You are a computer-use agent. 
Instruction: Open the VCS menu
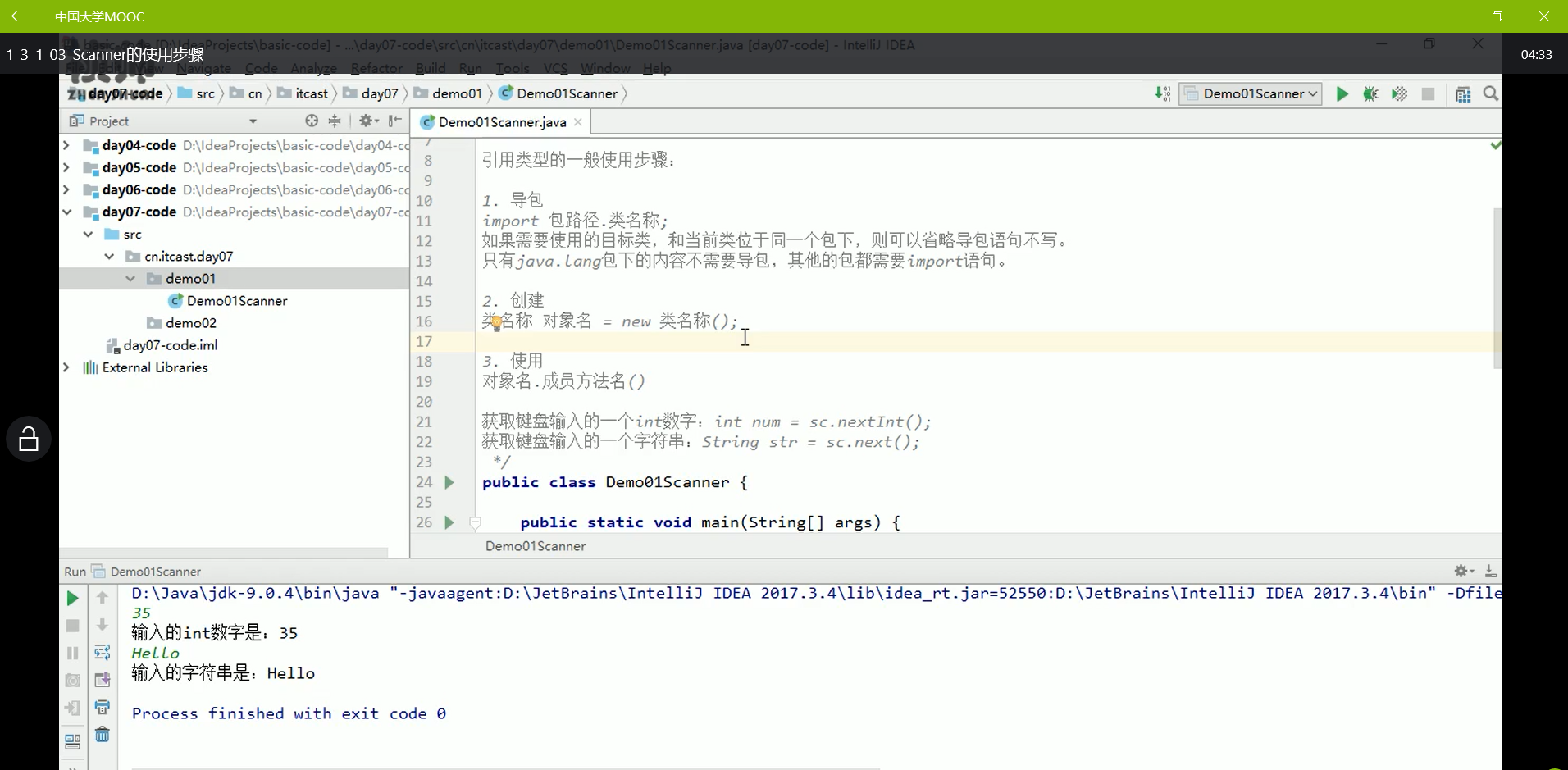555,68
